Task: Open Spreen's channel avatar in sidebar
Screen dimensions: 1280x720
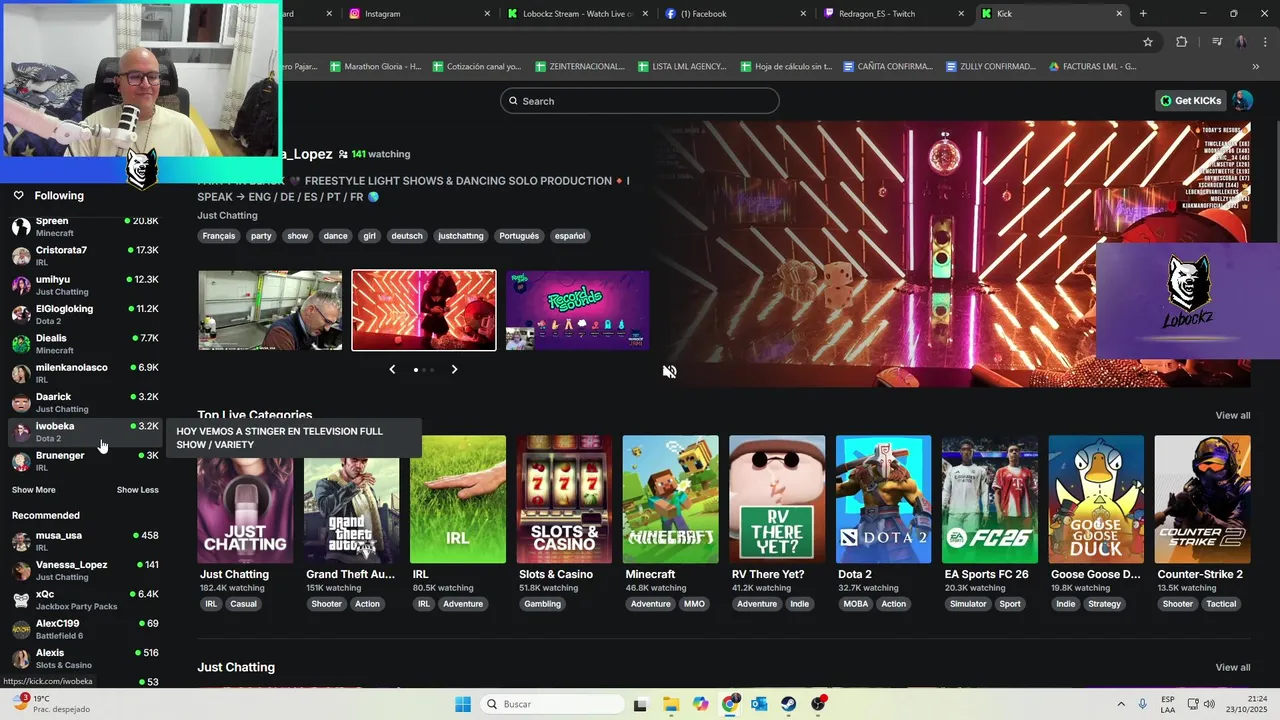Action: (x=20, y=227)
